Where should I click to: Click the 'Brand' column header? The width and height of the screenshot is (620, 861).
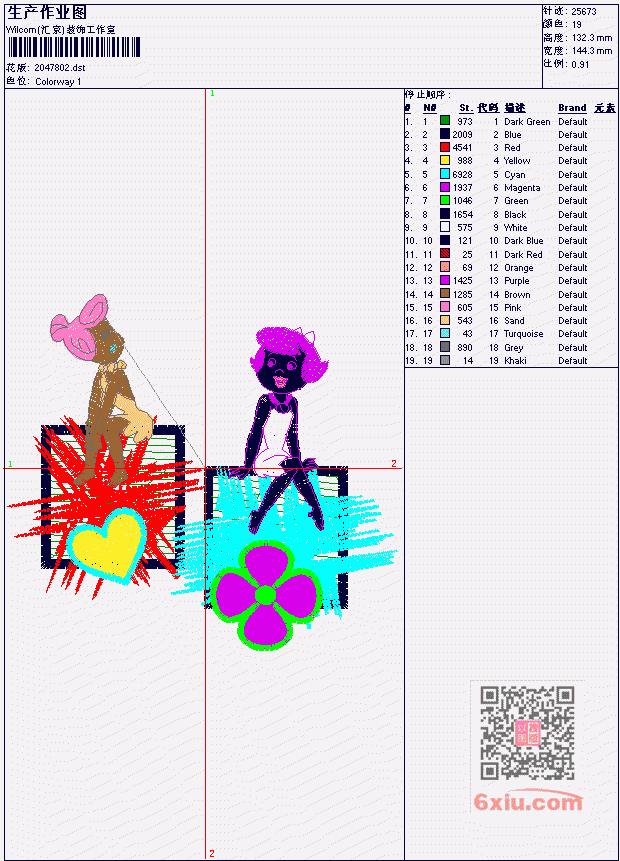pyautogui.click(x=572, y=108)
